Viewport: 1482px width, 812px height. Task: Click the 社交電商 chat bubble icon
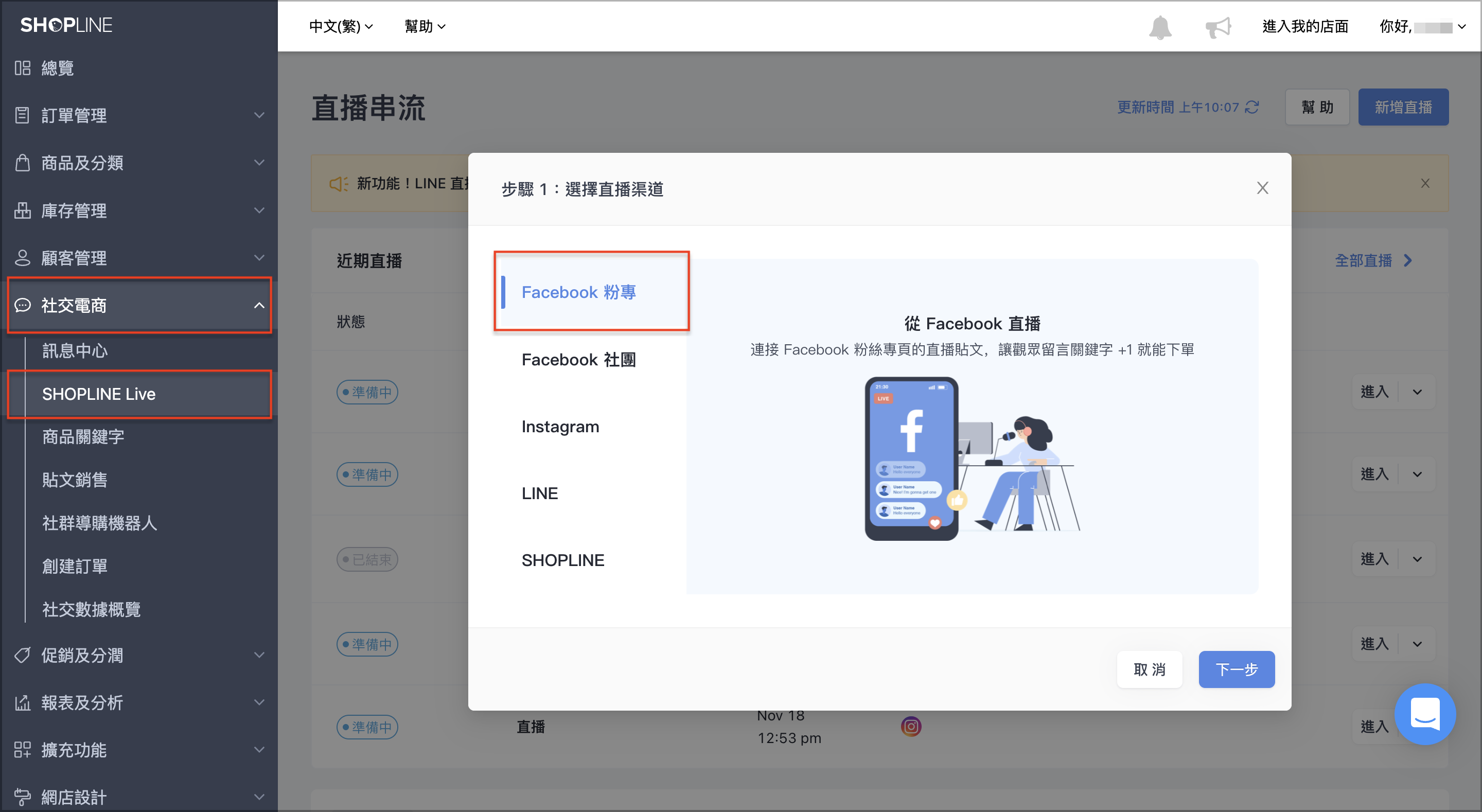23,305
